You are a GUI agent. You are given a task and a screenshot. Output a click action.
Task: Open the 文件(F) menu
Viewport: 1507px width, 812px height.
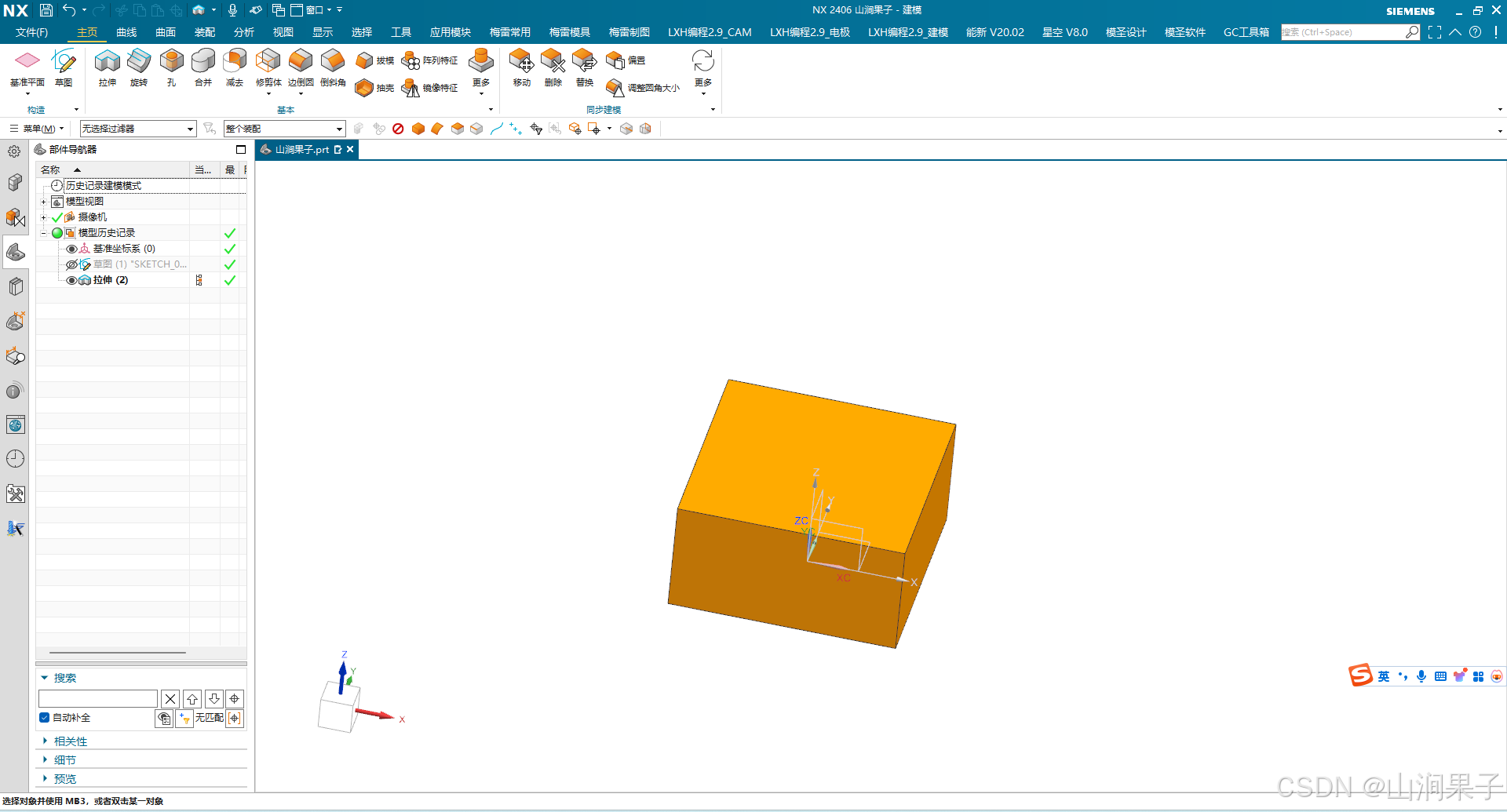(x=31, y=32)
